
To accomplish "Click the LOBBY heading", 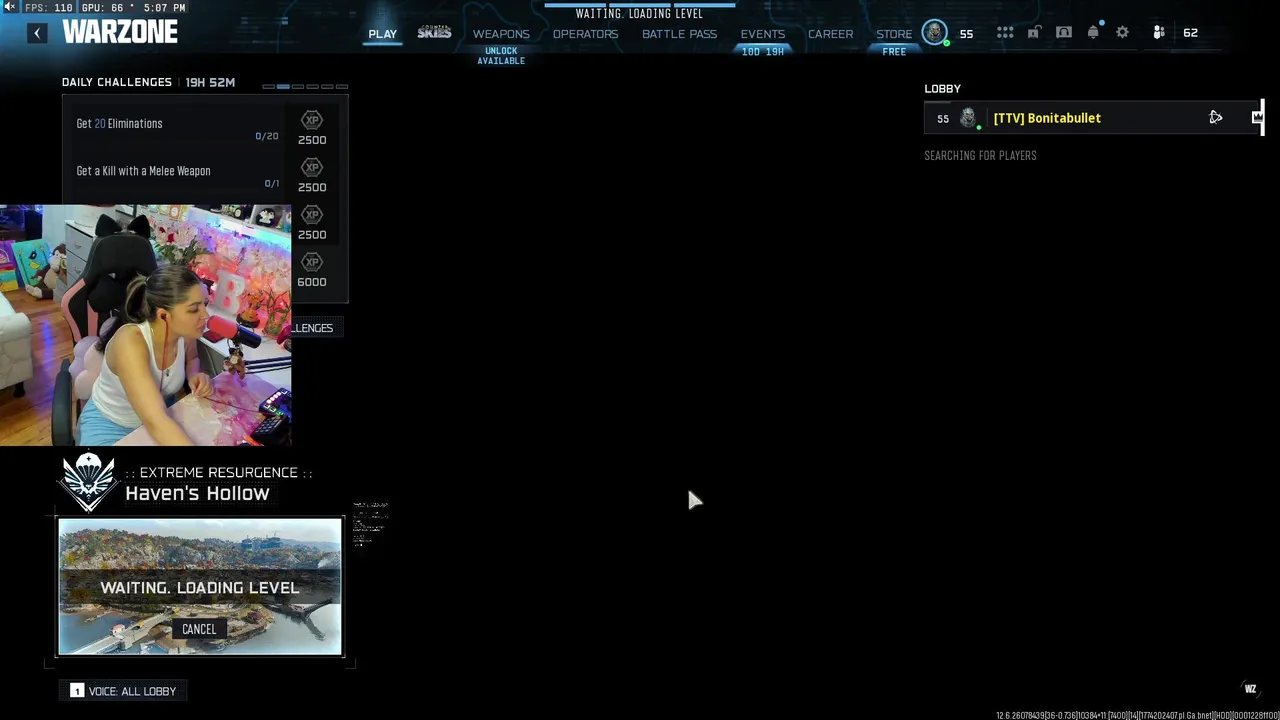I will tap(942, 89).
